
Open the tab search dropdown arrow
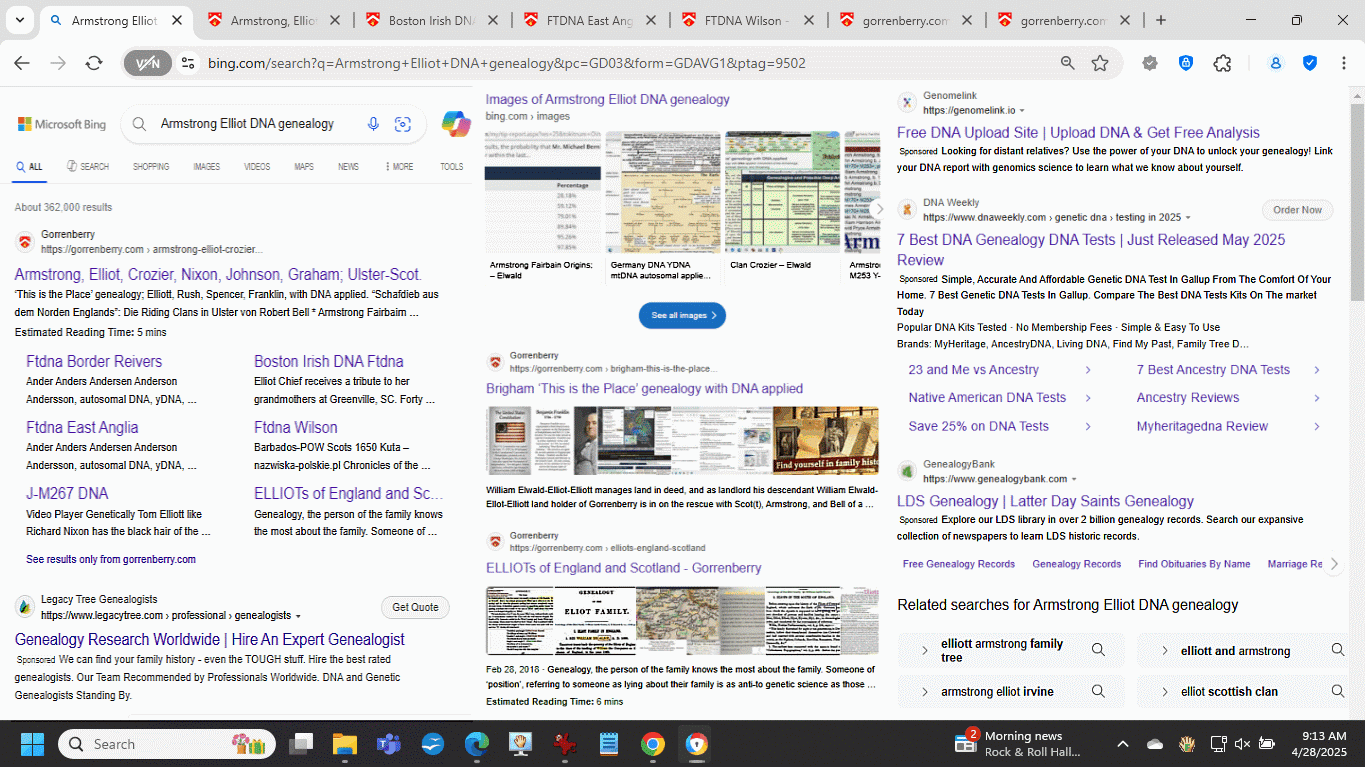click(19, 20)
